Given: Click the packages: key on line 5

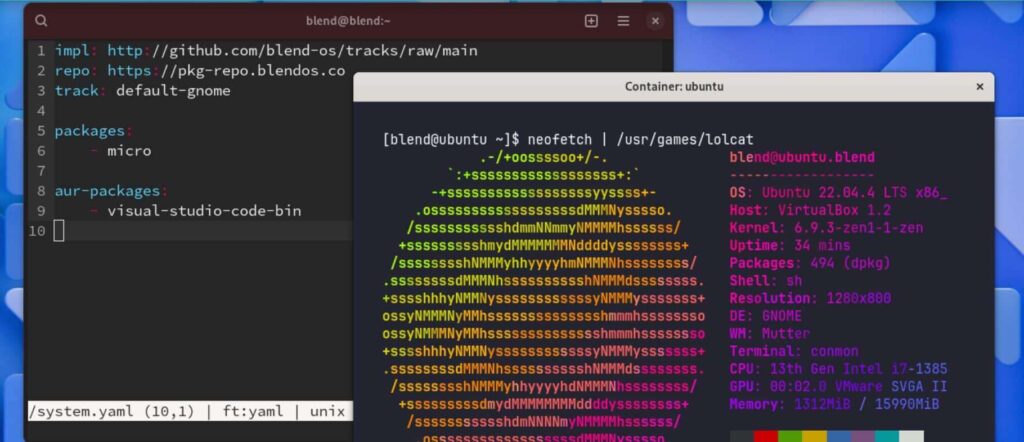Looking at the screenshot, I should pyautogui.click(x=93, y=131).
